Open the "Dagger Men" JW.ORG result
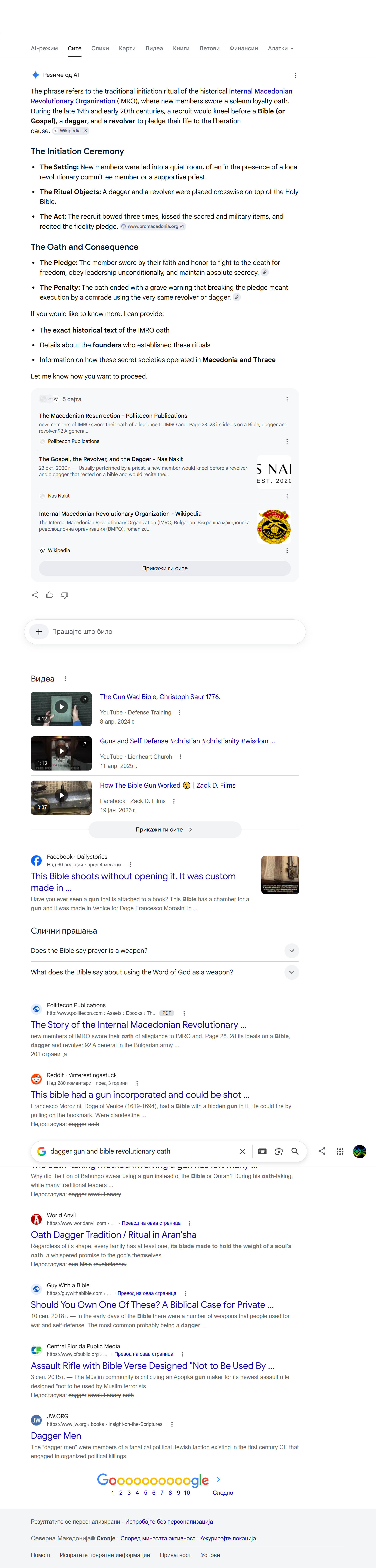This screenshot has width=376, height=1568. [x=56, y=1436]
